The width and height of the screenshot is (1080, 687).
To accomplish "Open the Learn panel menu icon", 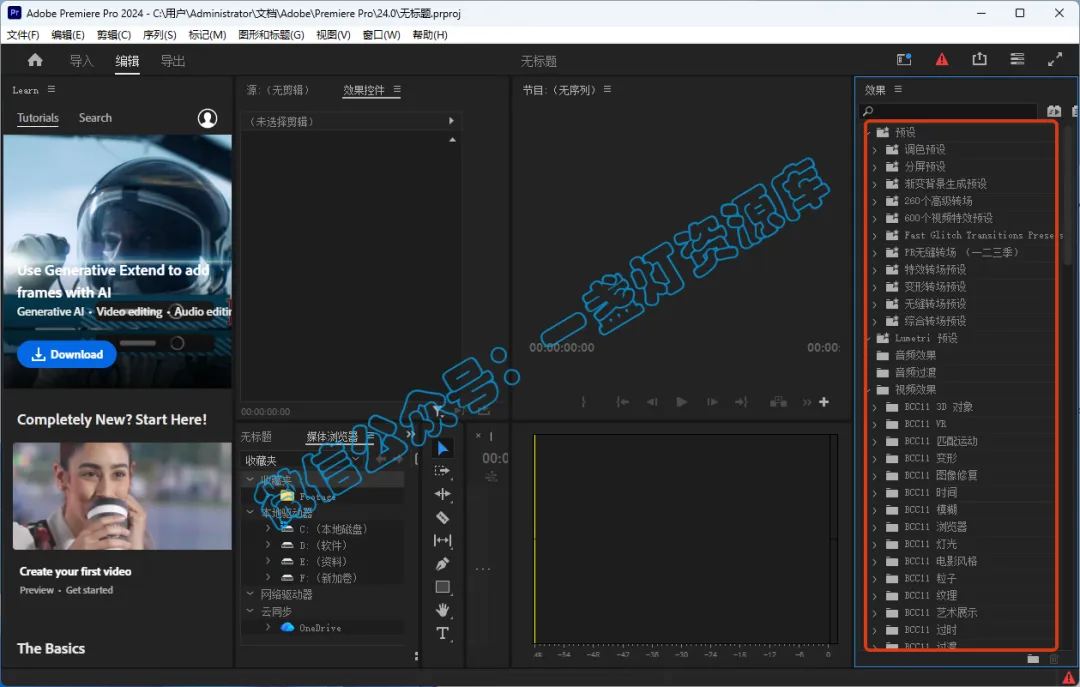I will [x=52, y=90].
